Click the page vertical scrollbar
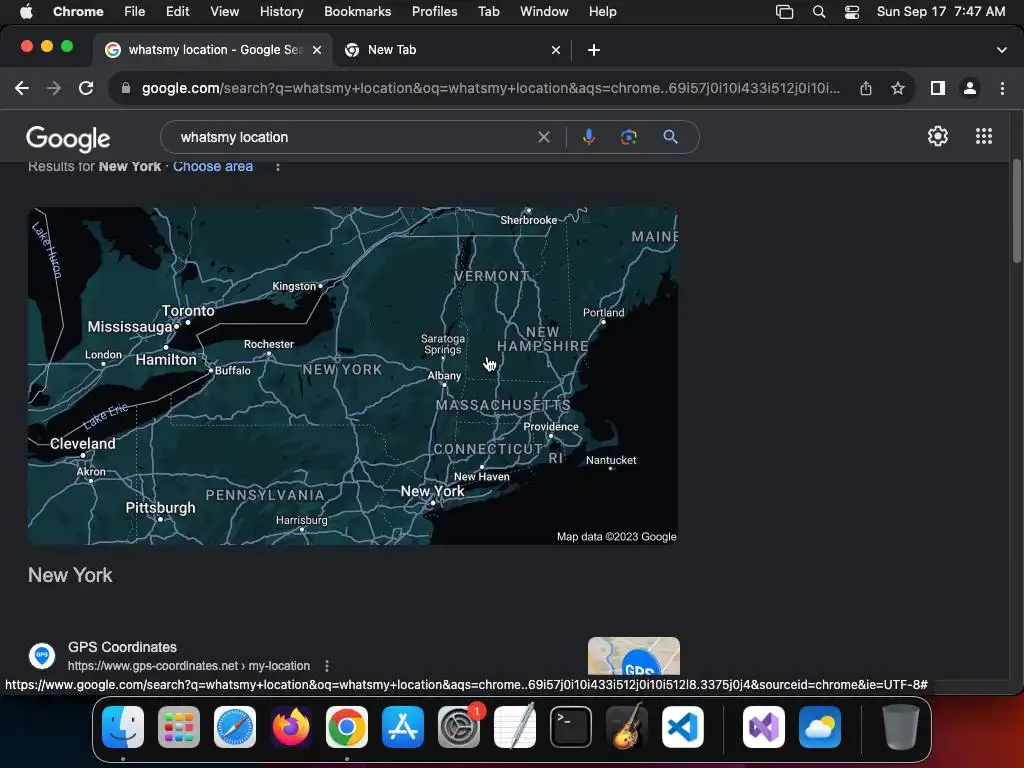Screen dimensions: 1024x768 (1016, 211)
